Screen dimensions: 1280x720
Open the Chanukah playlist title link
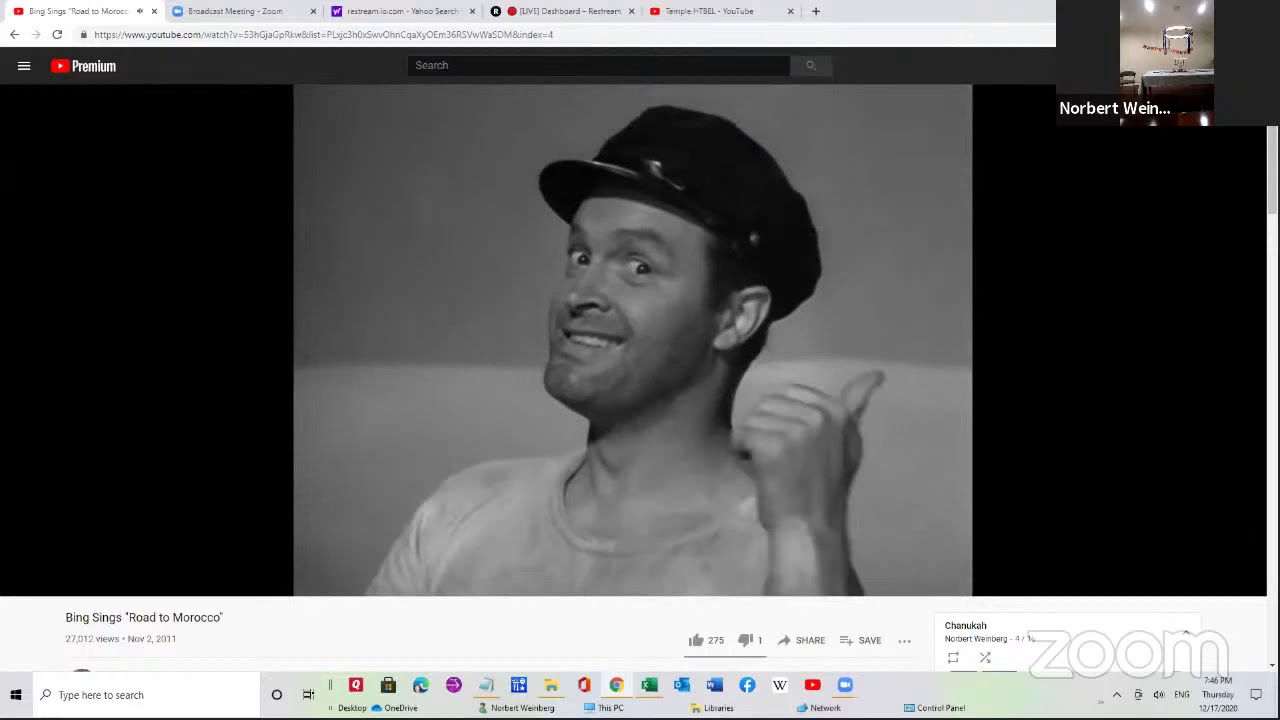[965, 626]
